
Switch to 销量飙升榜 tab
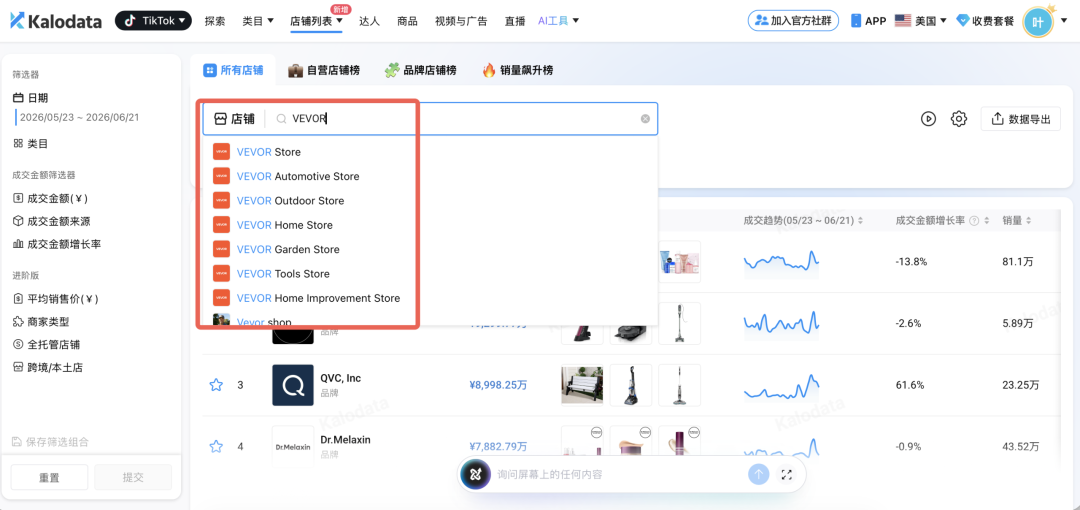pyautogui.click(x=517, y=70)
